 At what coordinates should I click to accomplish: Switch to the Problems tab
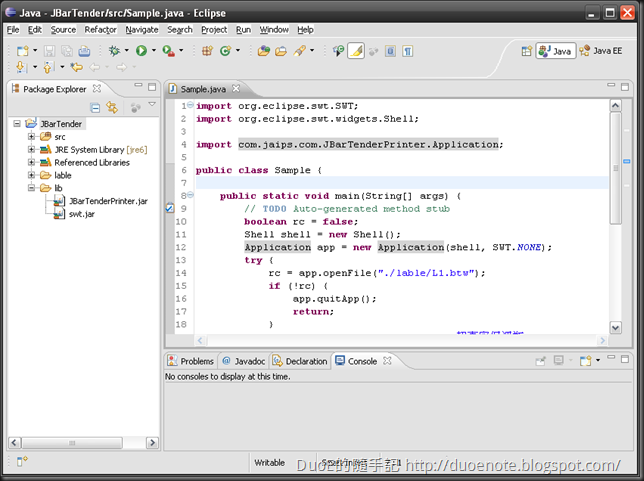point(191,361)
